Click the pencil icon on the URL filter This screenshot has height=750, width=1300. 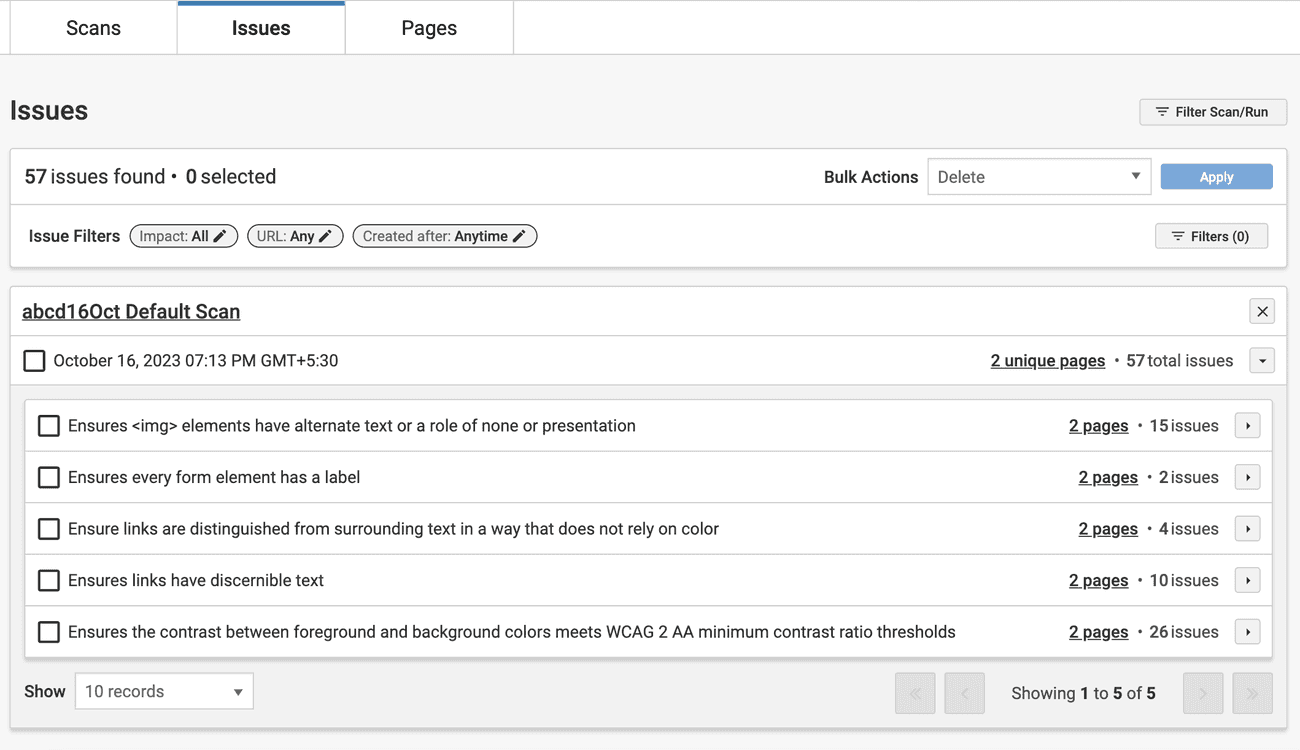click(325, 235)
